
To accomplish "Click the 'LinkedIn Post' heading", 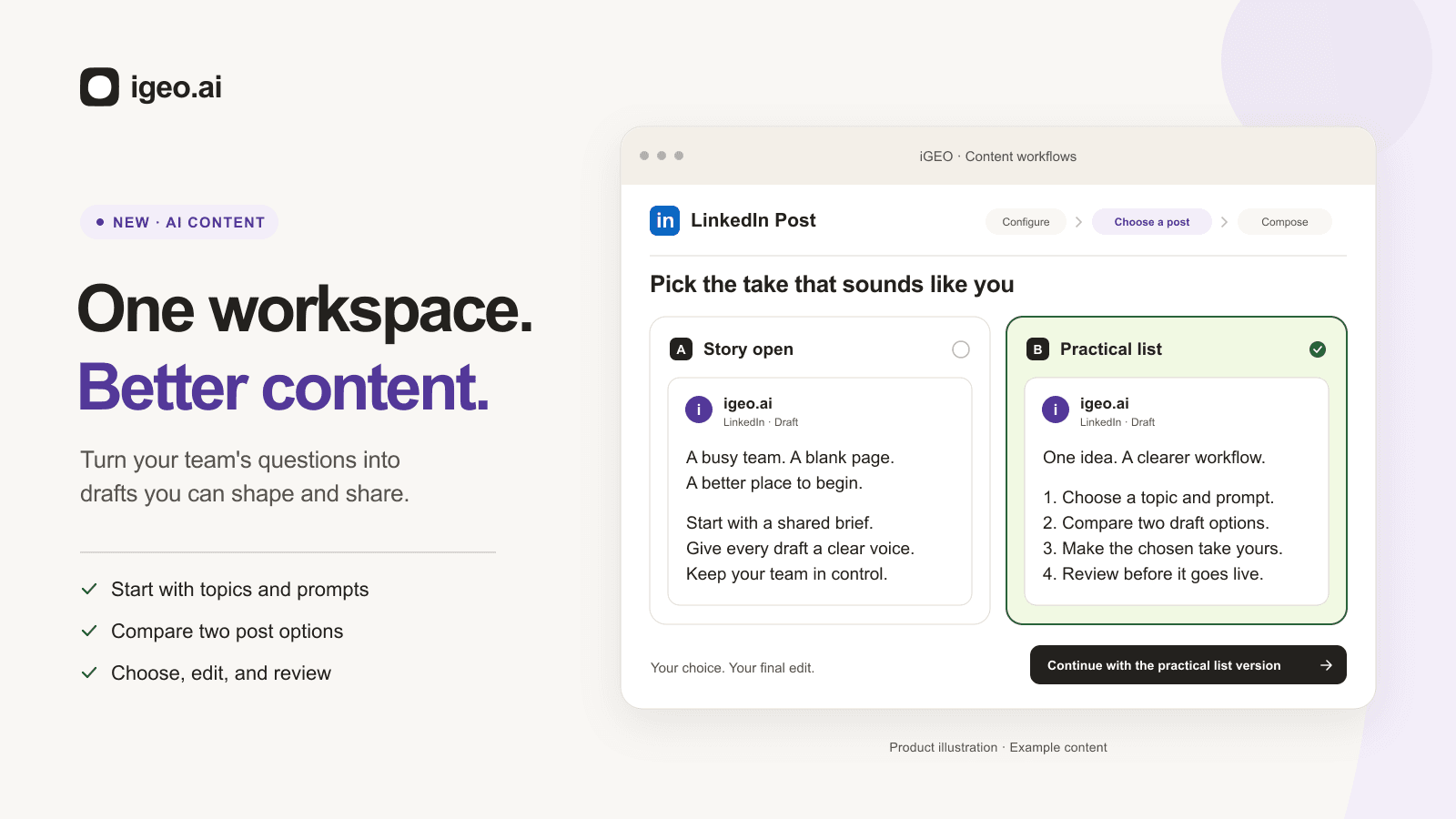I will (753, 220).
